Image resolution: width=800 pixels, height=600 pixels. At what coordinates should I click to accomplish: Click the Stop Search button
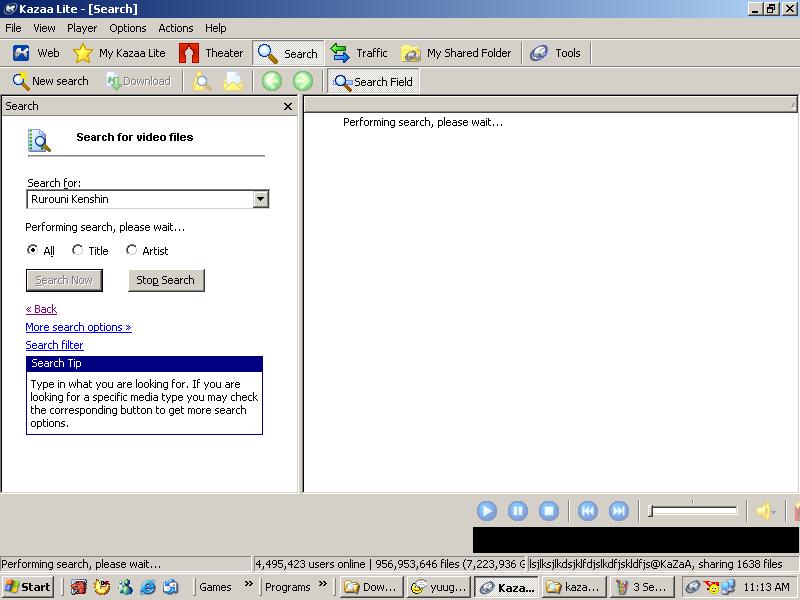(x=166, y=280)
